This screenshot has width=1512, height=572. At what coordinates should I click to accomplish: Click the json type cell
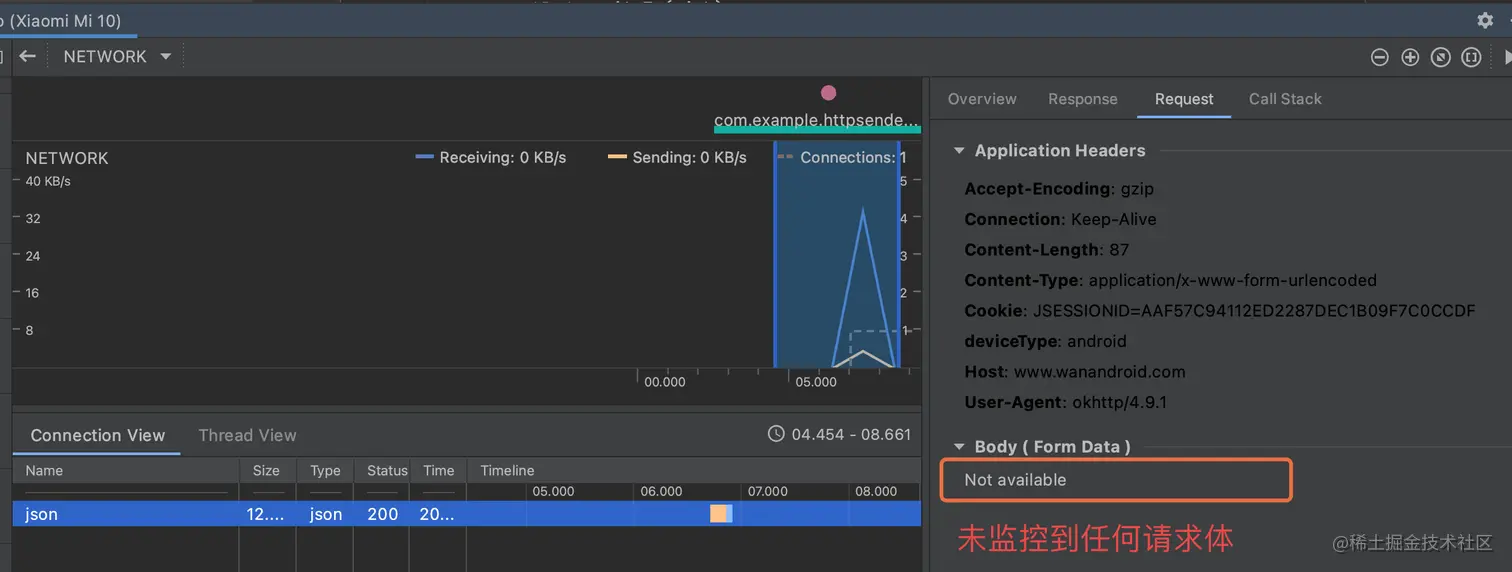(326, 514)
